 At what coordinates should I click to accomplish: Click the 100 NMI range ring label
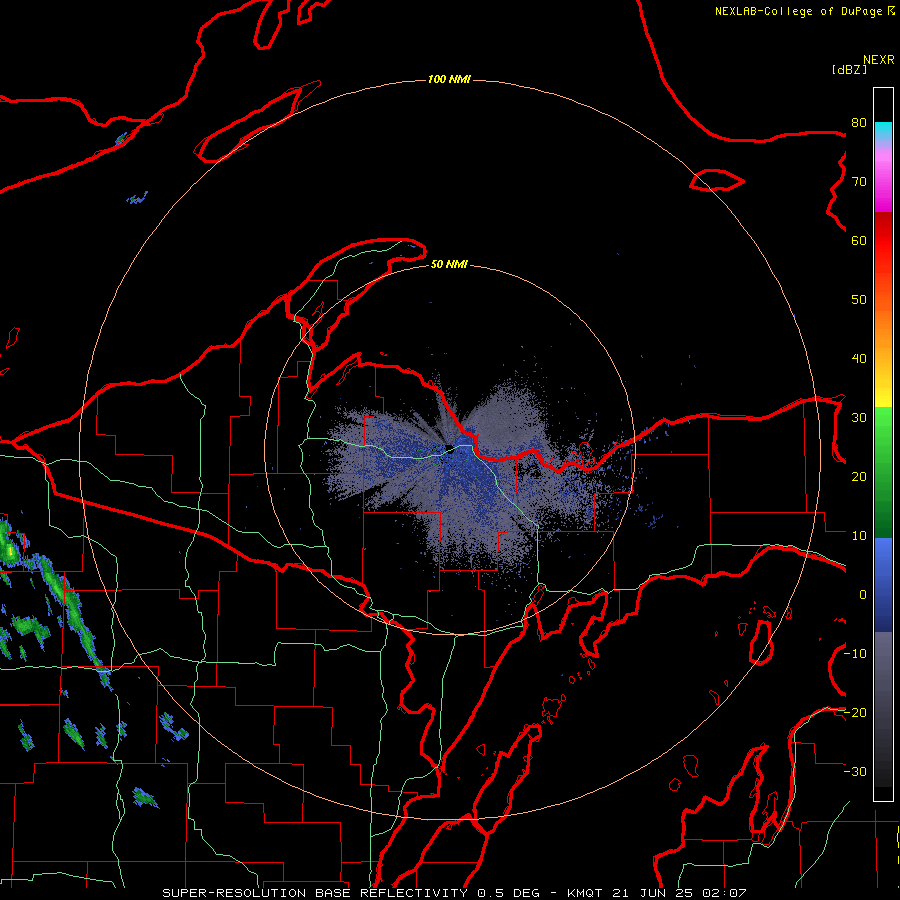(x=449, y=79)
